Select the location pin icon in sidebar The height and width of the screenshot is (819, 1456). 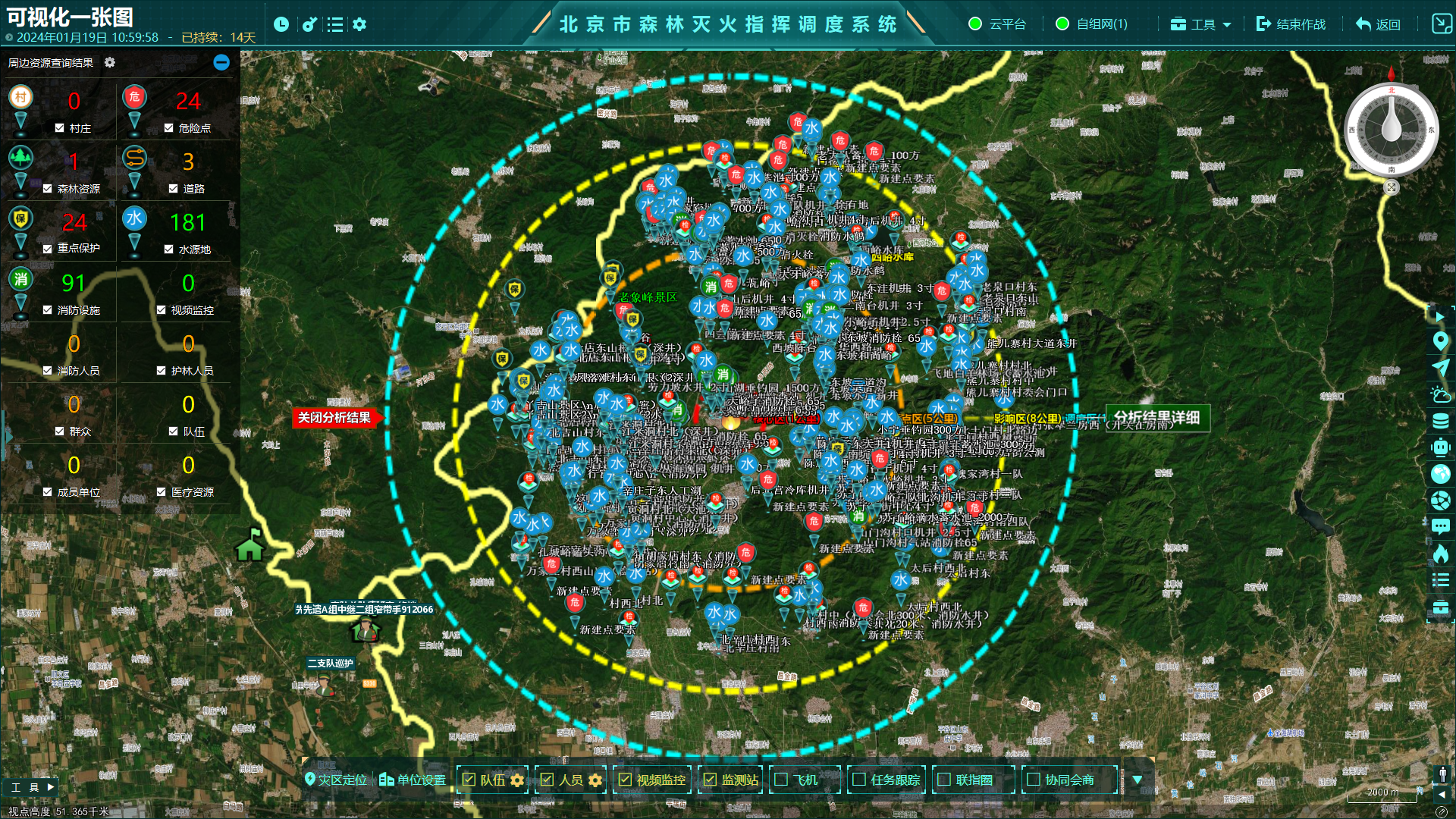tap(1440, 340)
